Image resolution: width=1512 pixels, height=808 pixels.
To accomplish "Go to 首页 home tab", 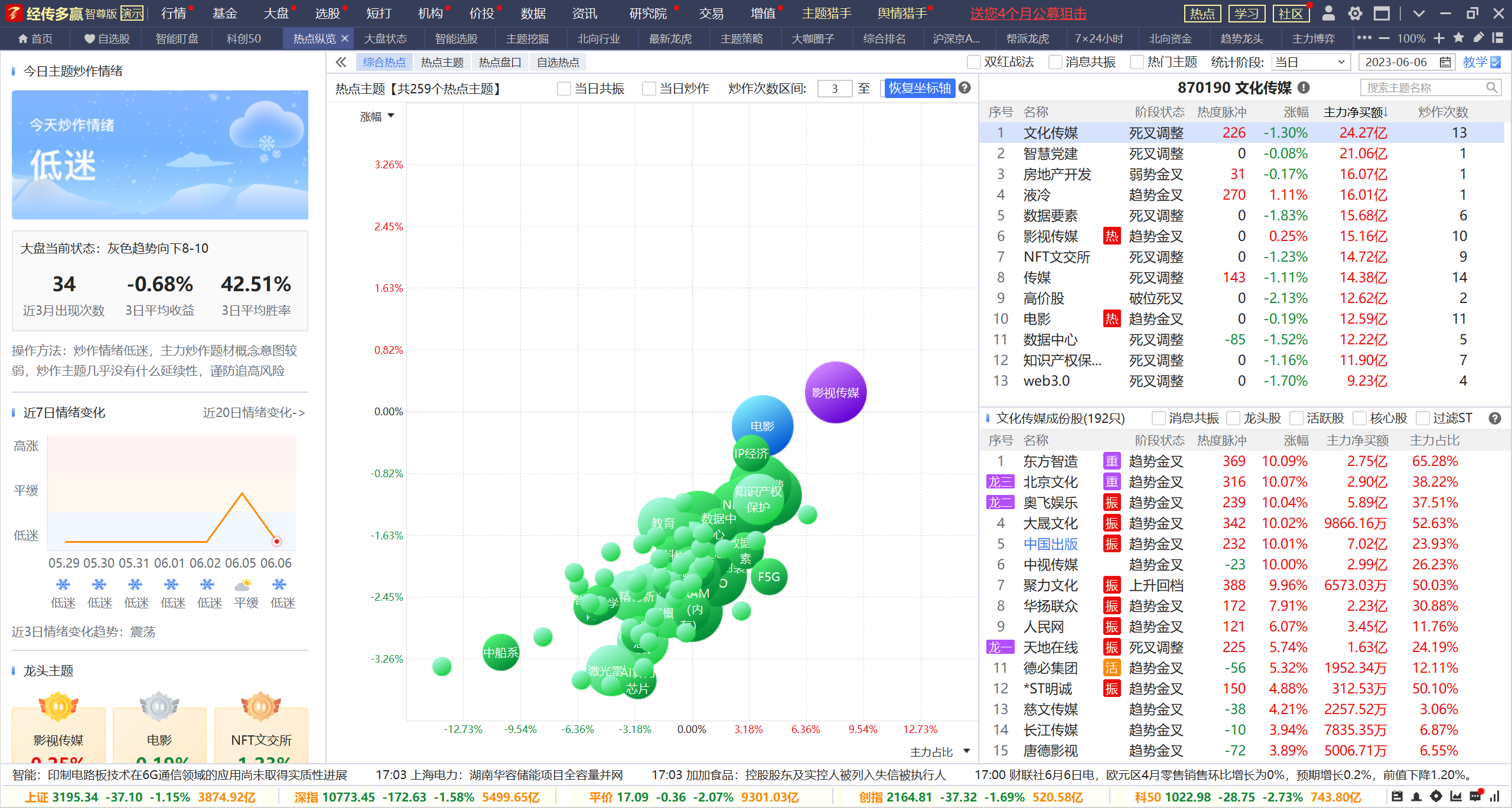I will coord(35,38).
